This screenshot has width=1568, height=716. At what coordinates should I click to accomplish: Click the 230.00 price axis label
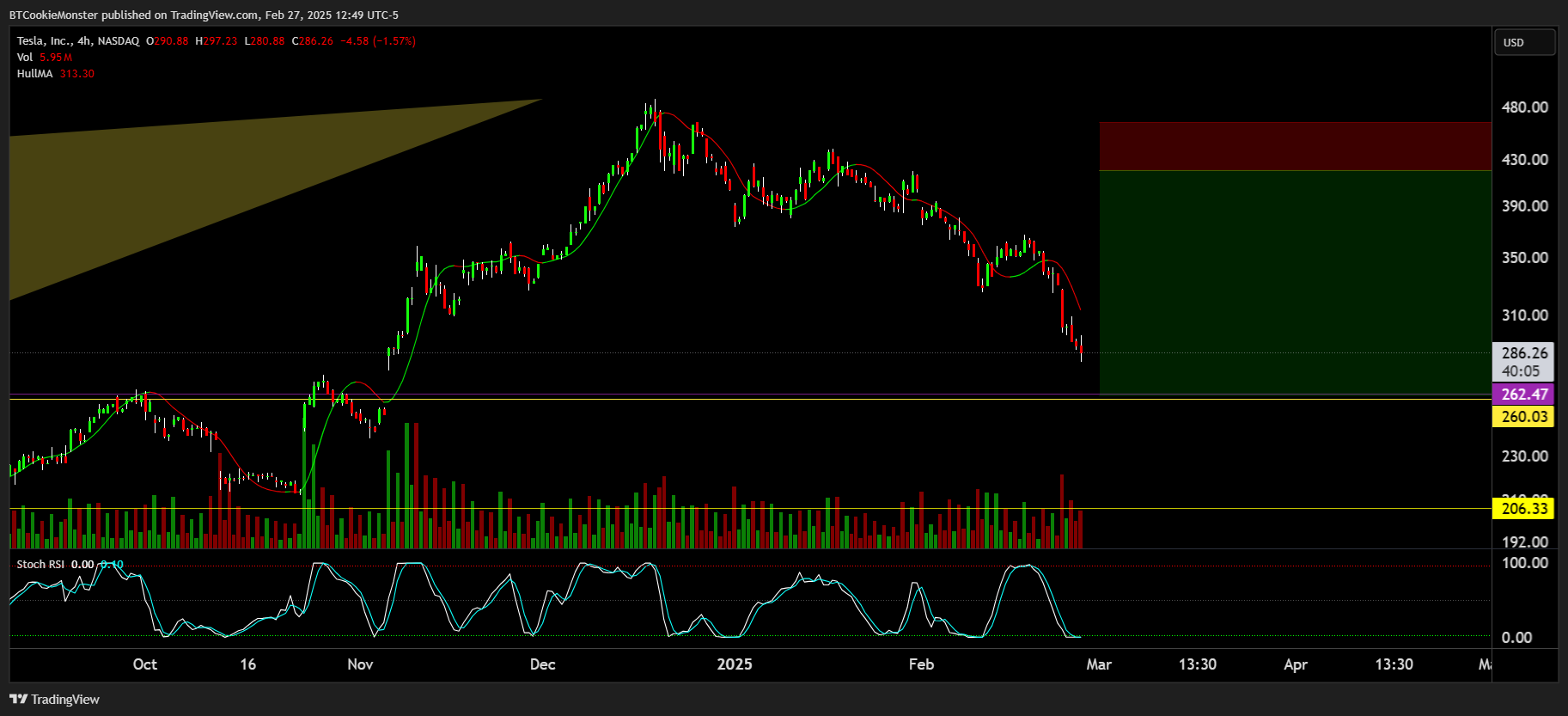click(x=1524, y=456)
